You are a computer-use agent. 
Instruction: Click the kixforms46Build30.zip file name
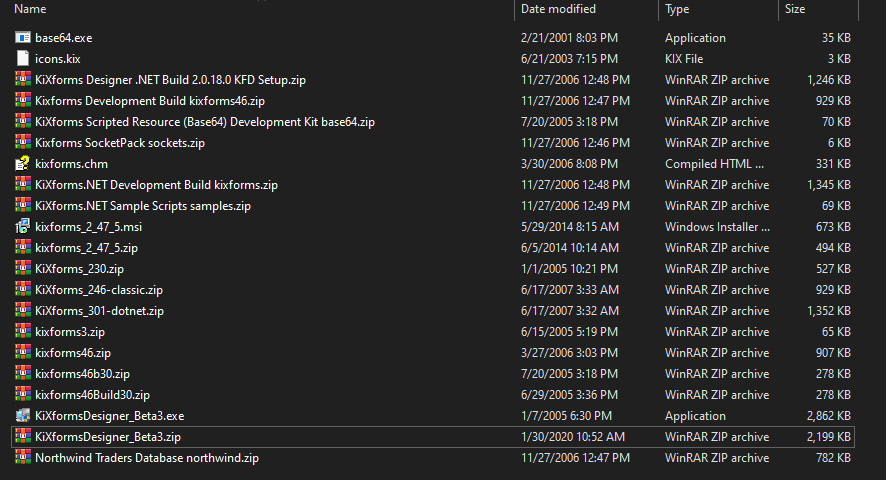(x=92, y=395)
